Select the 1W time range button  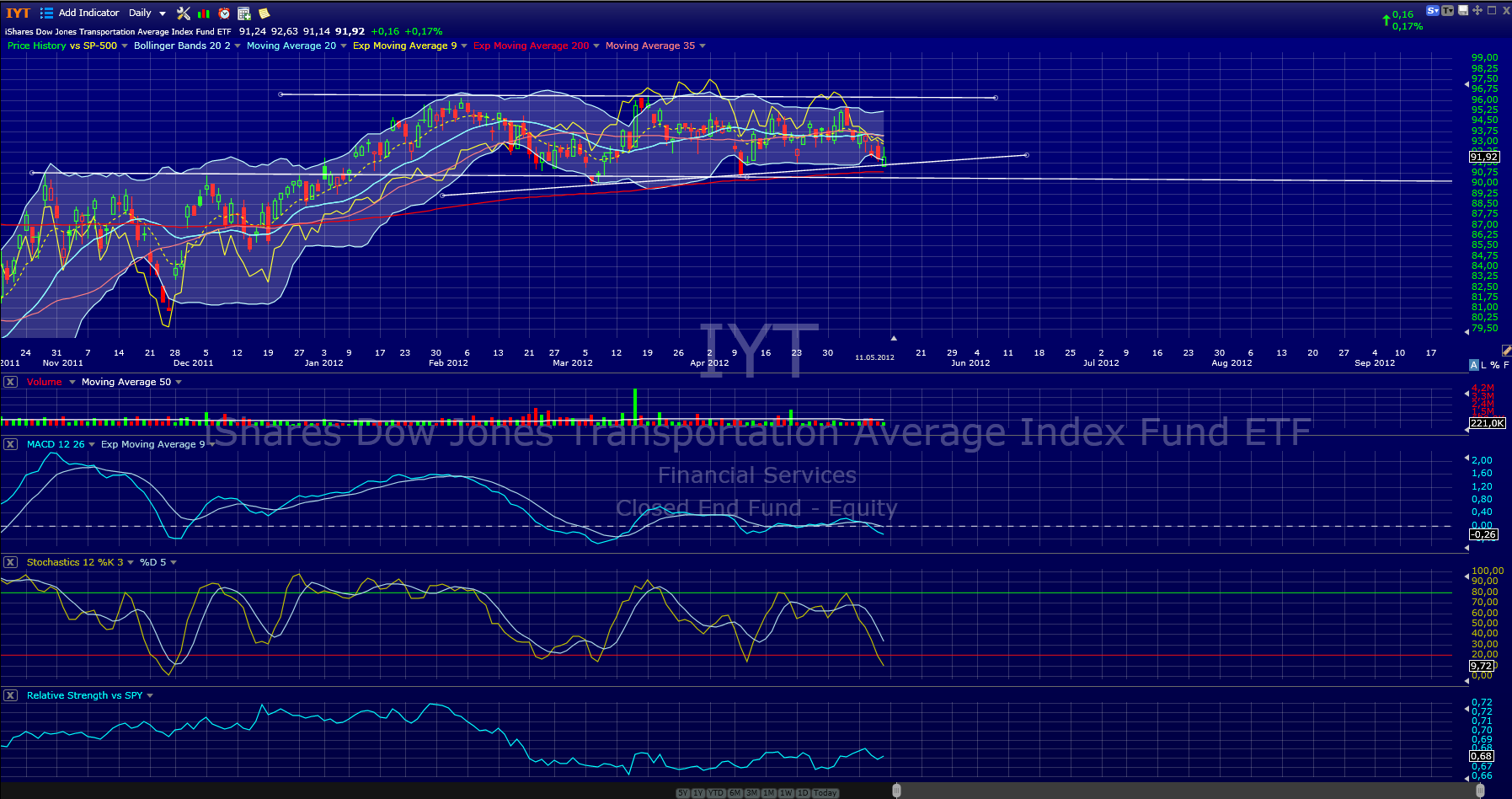786,793
